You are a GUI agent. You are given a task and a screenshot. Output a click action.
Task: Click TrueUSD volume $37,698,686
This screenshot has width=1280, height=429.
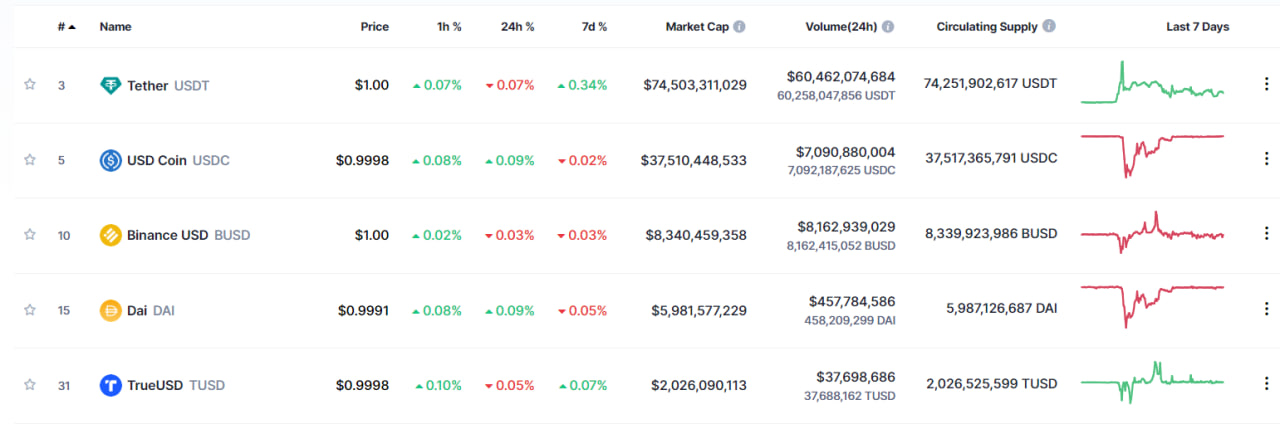[x=856, y=377]
